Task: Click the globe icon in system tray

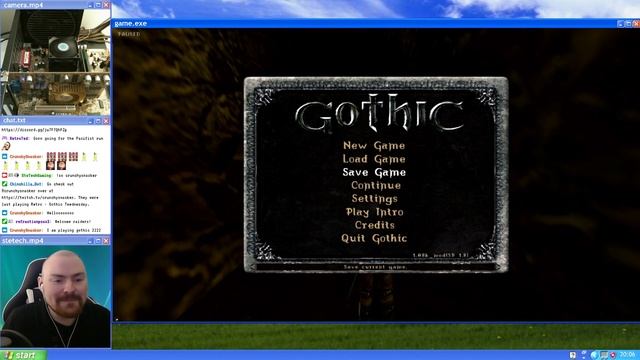Action: [x=594, y=355]
